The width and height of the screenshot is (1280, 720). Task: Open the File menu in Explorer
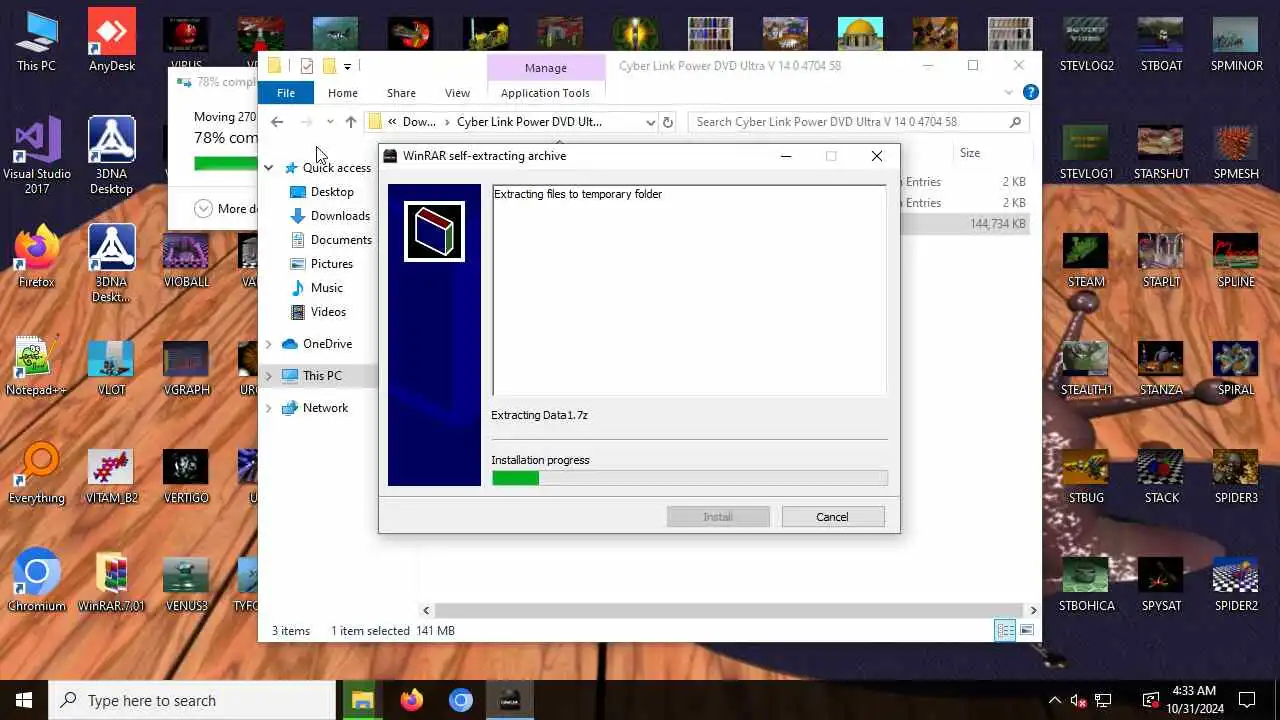coord(286,93)
